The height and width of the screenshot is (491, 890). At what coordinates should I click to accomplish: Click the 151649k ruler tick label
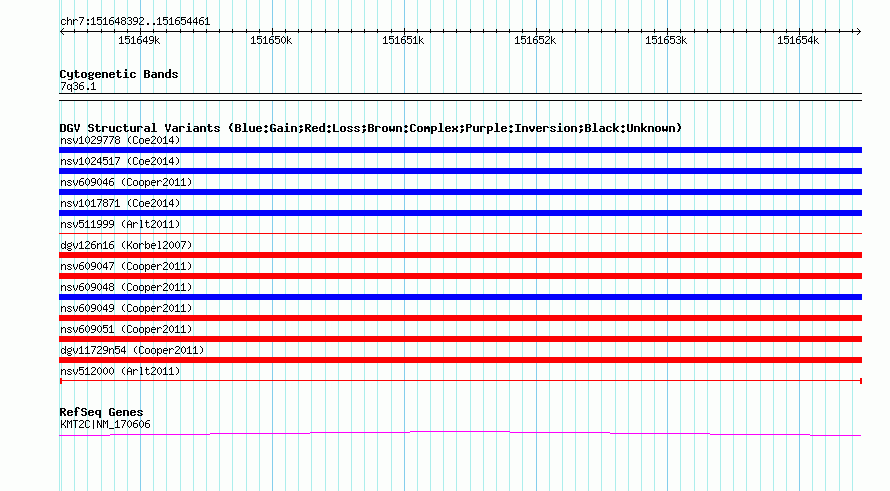(x=139, y=41)
